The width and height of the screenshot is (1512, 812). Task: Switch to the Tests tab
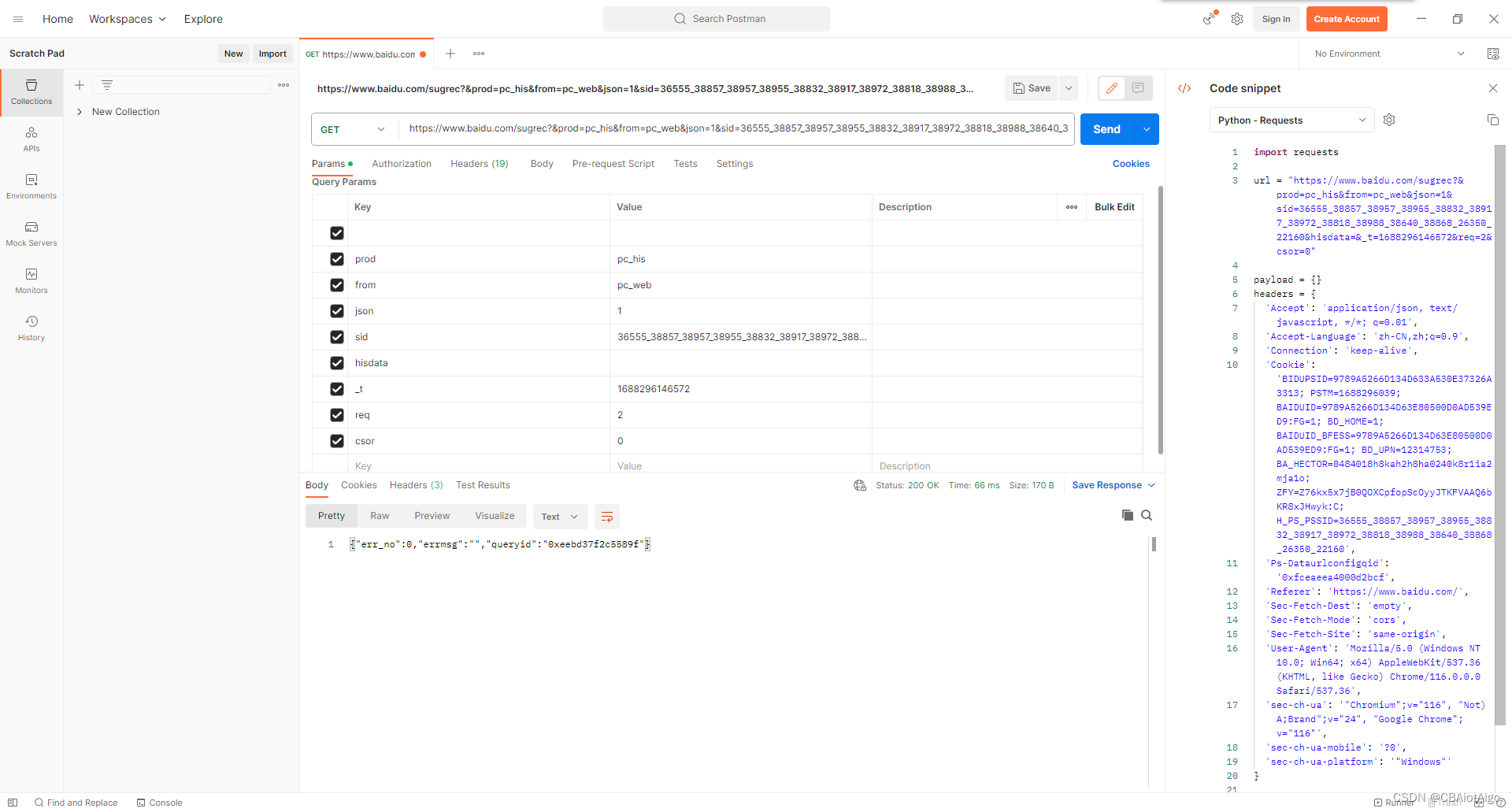click(685, 164)
